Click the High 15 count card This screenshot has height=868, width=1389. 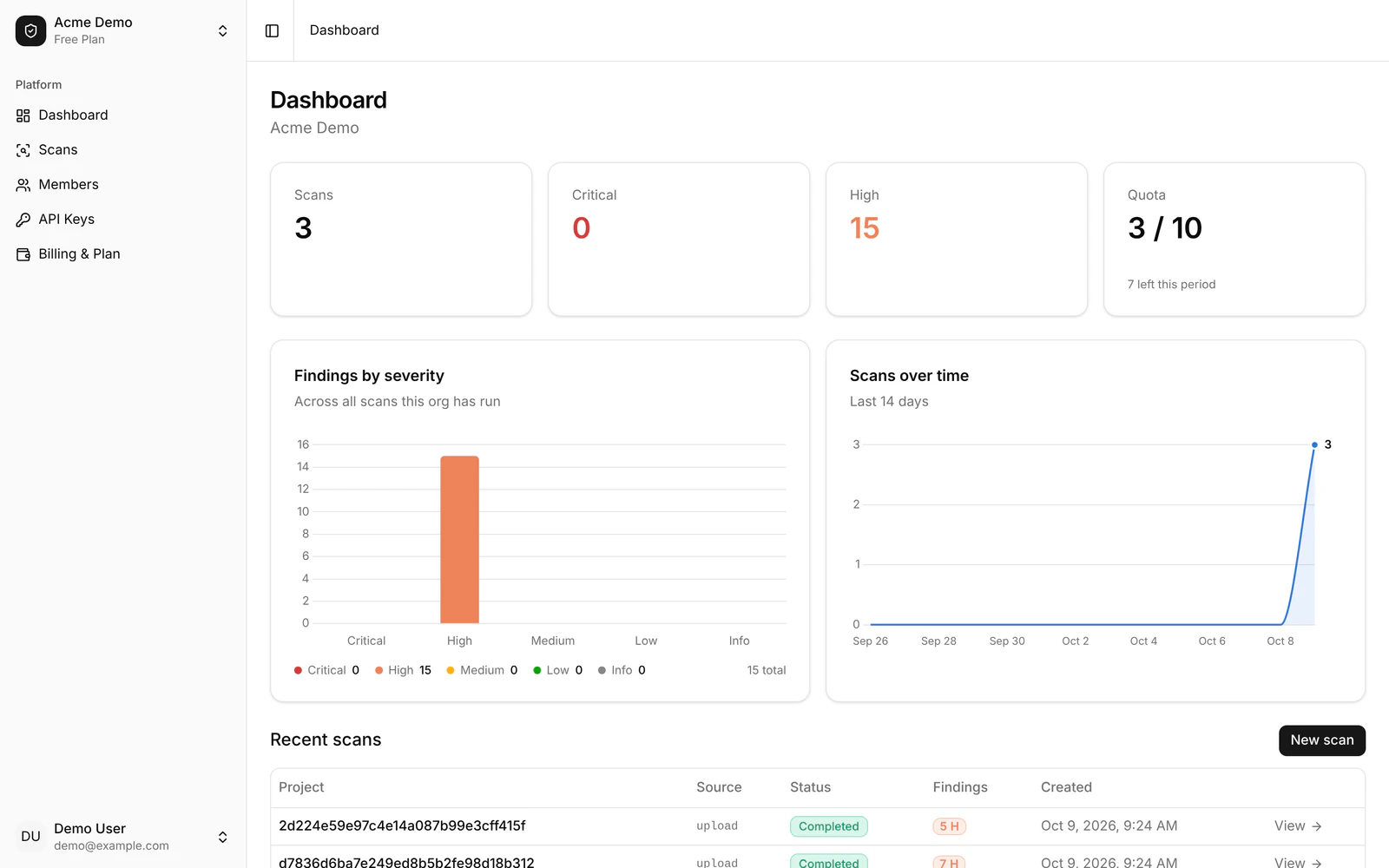[957, 240]
